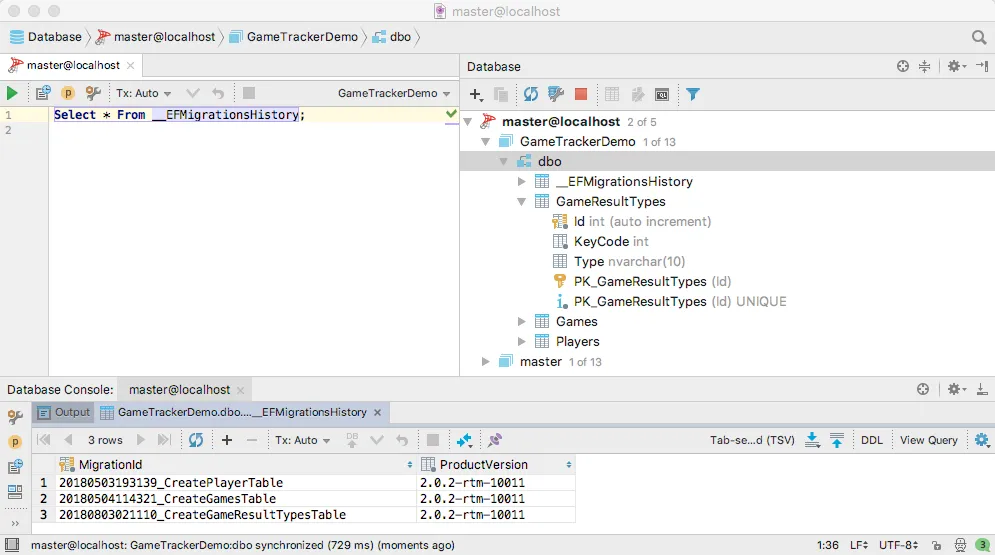Add a new data source with plus icon
The height and width of the screenshot is (555, 995).
click(x=475, y=95)
